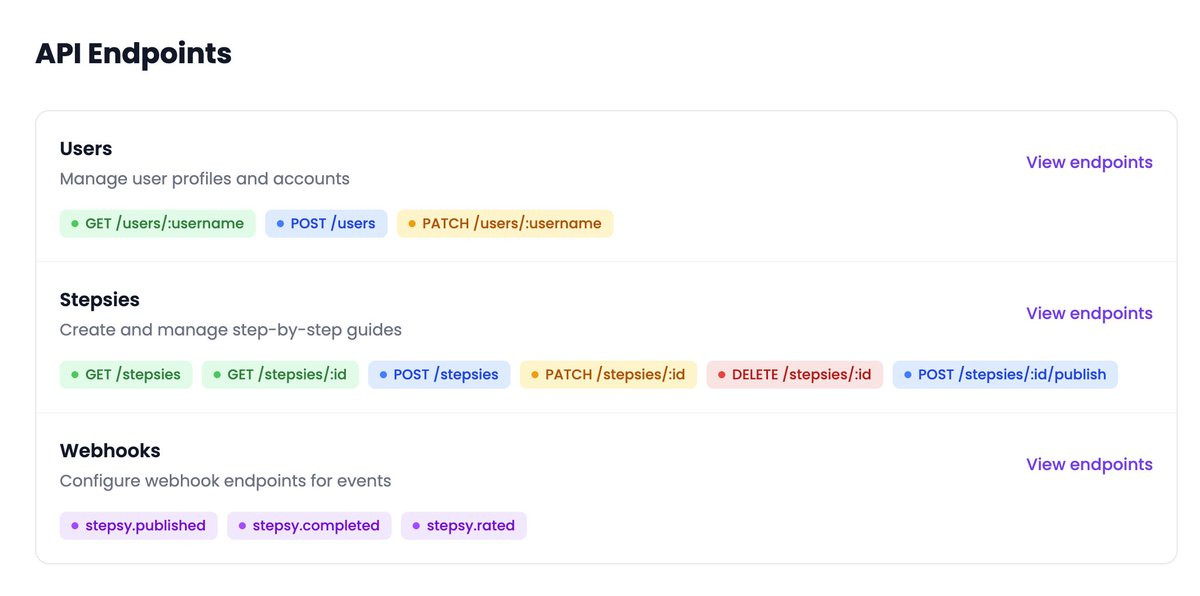The height and width of the screenshot is (596, 1200).
Task: View endpoints for the Users section
Action: click(x=1089, y=163)
